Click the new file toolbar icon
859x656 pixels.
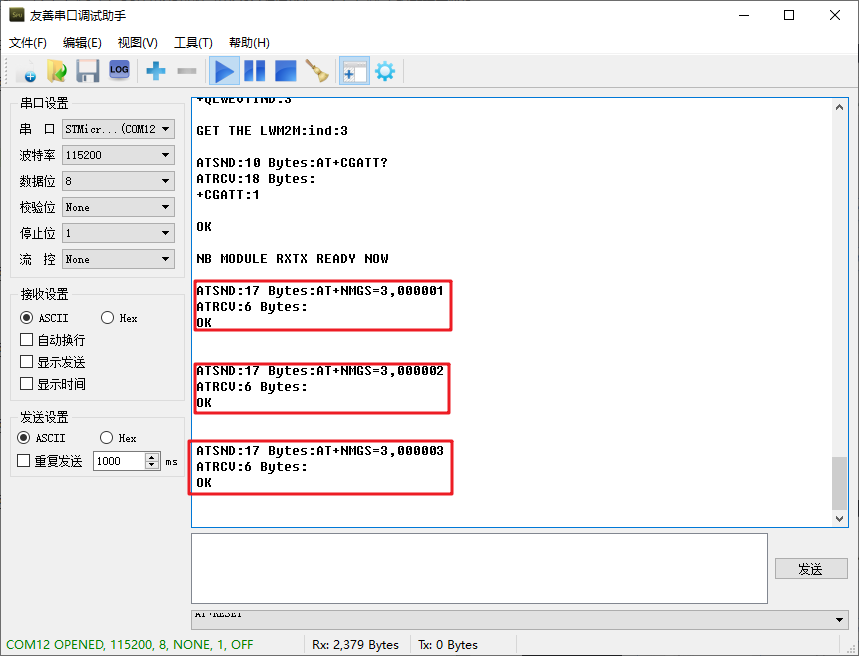pos(26,71)
